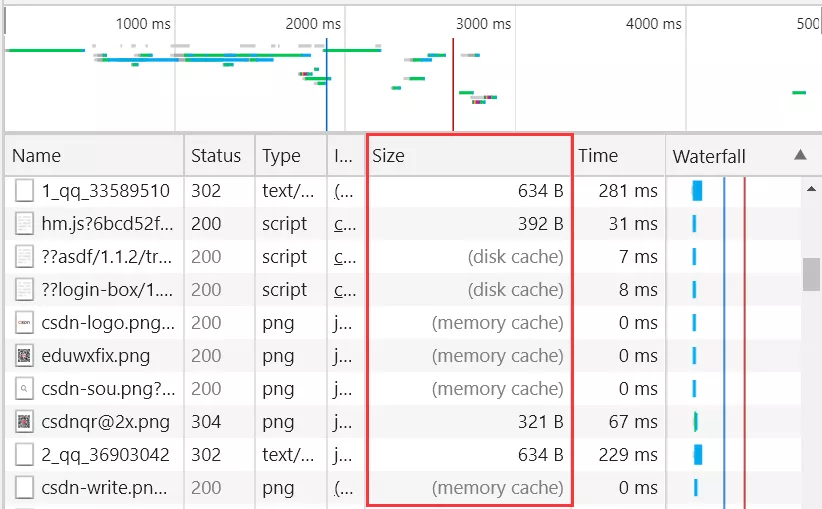Click the 634 B size of 1_qq_33589510
The width and height of the screenshot is (822, 509).
[540, 191]
